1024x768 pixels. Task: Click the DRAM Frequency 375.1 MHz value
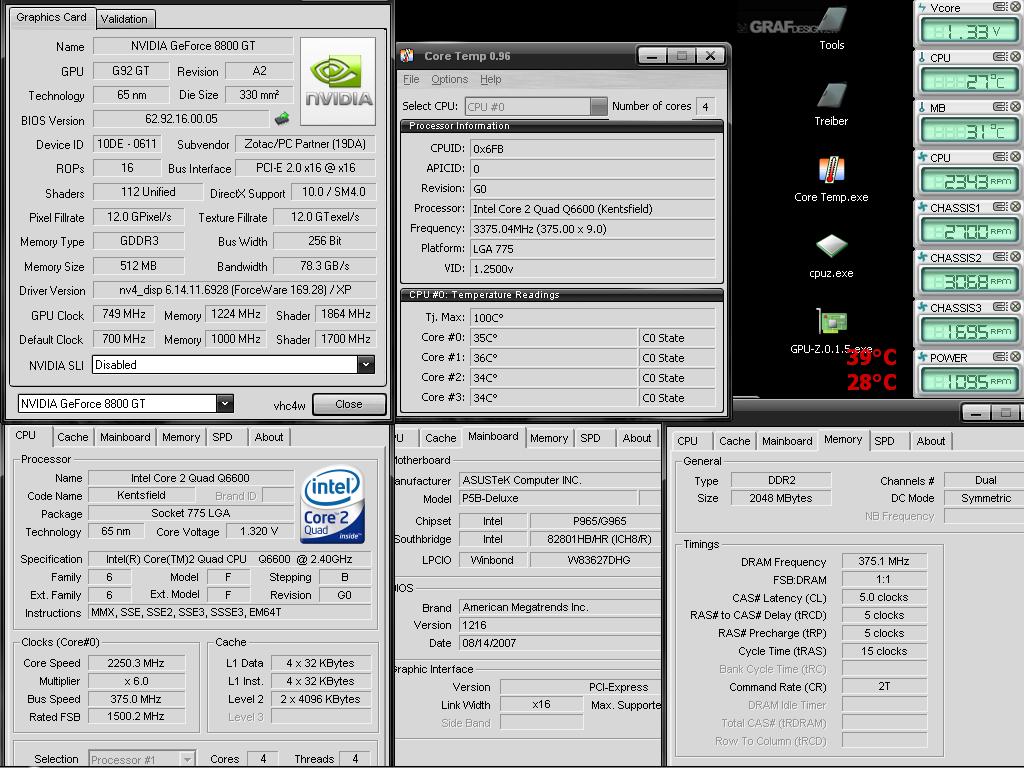884,561
